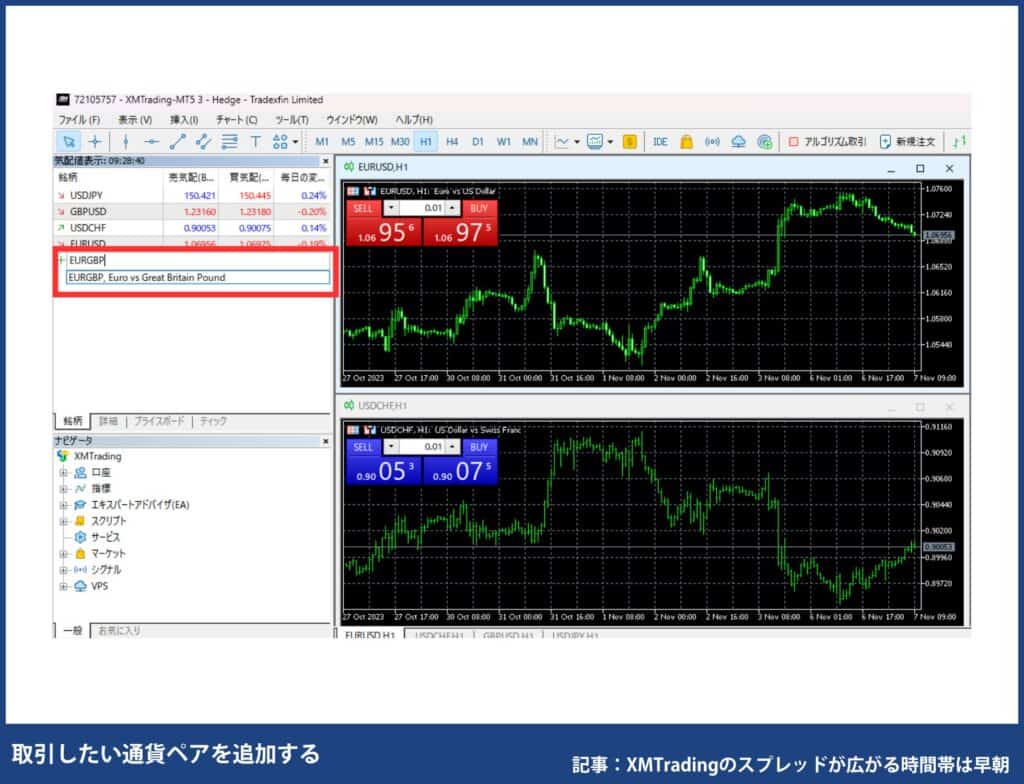Open the 表示(V) menu
Image resolution: width=1024 pixels, height=784 pixels.
click(135, 120)
